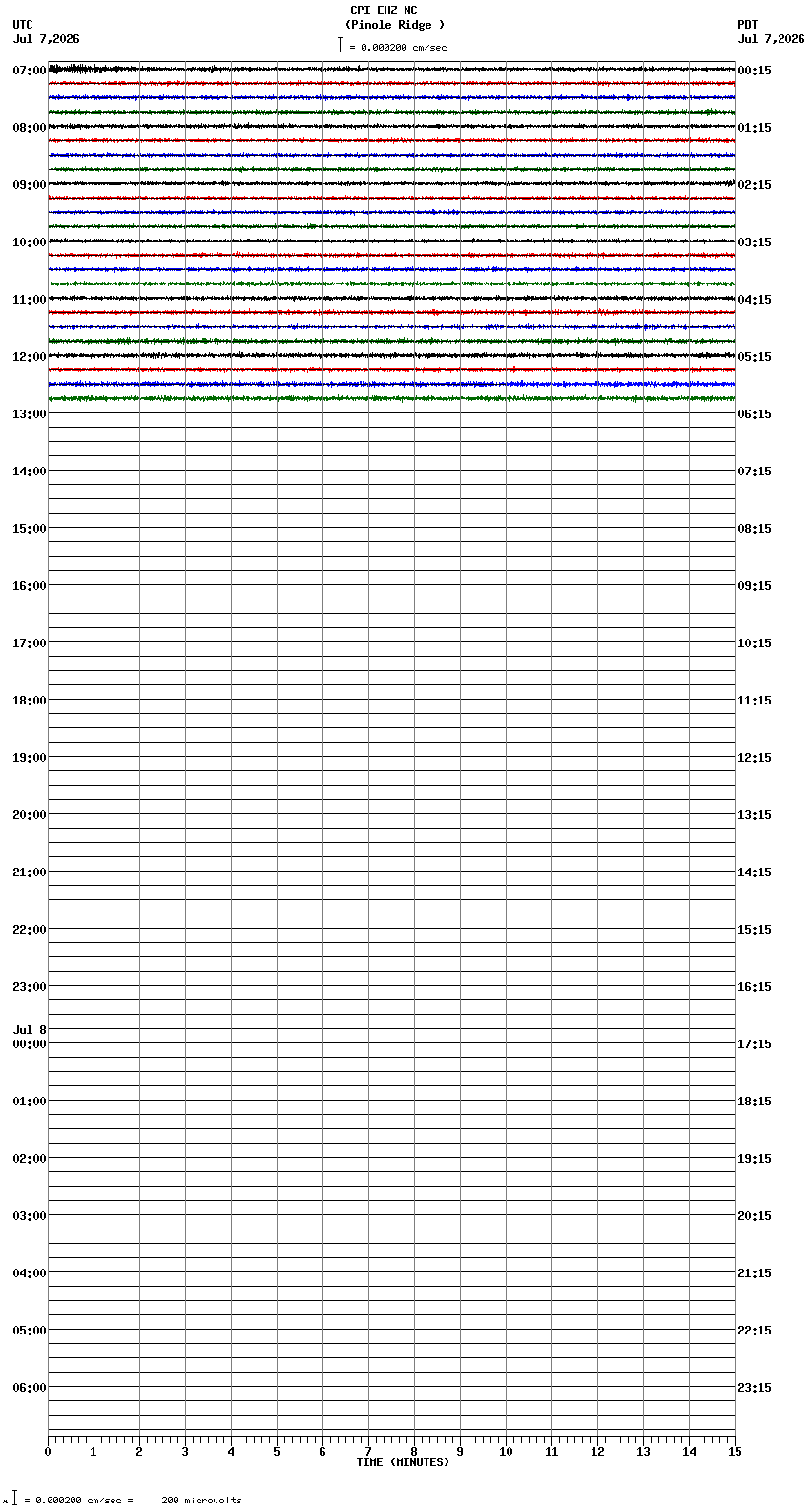
Task: Click the 'Jul 7,2026' date under UTC
Action: [47, 39]
